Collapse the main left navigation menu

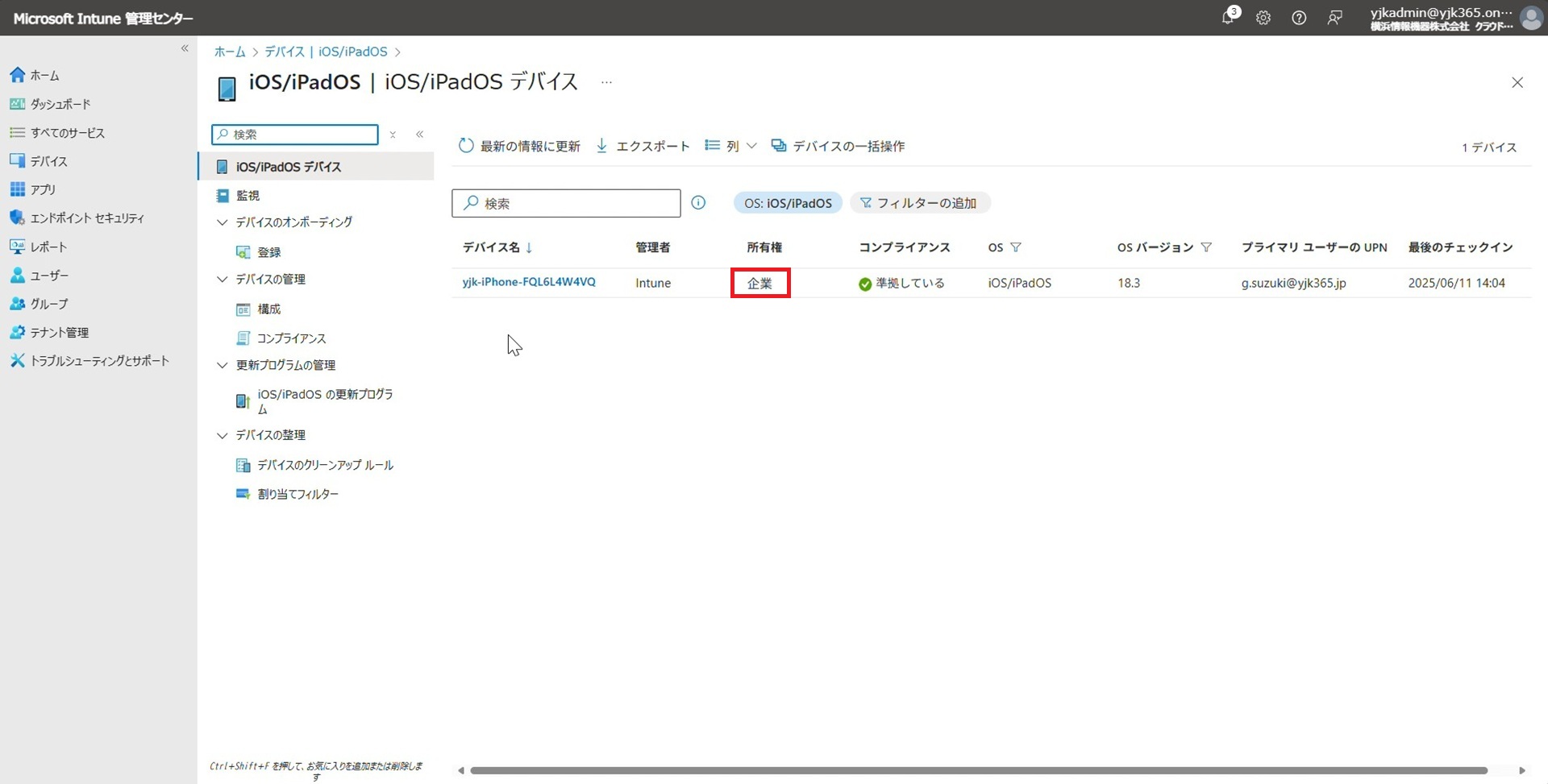tap(185, 48)
